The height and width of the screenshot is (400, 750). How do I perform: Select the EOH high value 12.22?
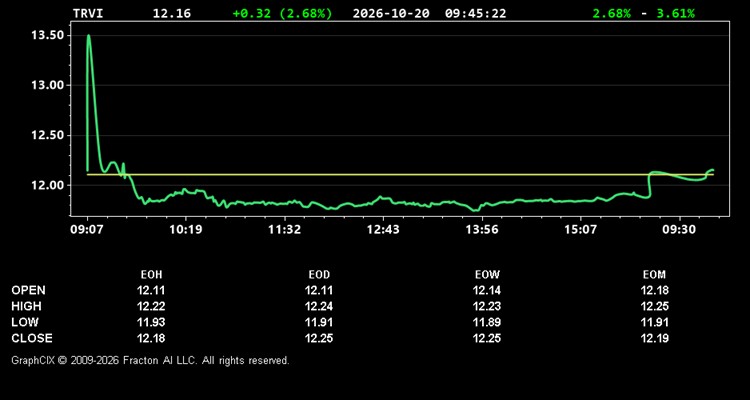[151, 307]
